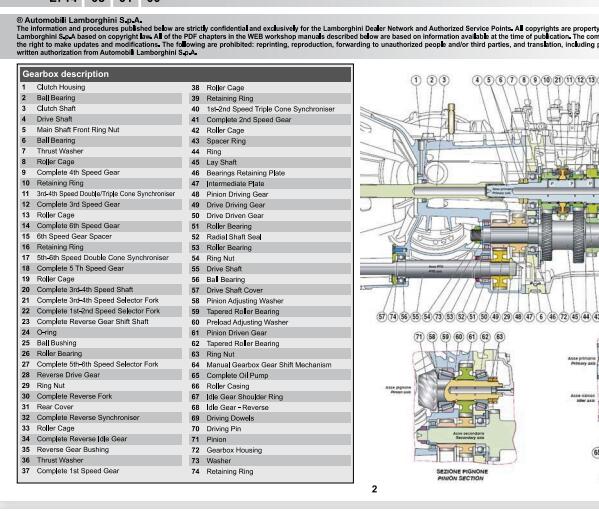Select "Complete 5 Th Speed Gear" row

101,268
